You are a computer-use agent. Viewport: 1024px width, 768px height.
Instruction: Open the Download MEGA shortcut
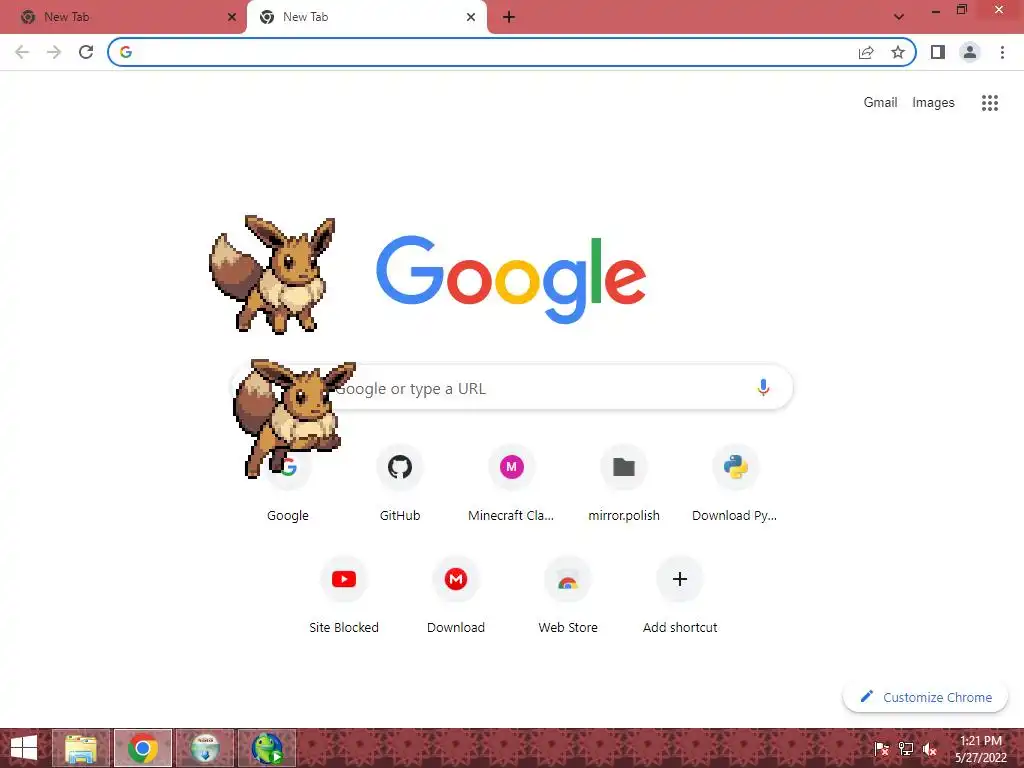[x=456, y=595]
